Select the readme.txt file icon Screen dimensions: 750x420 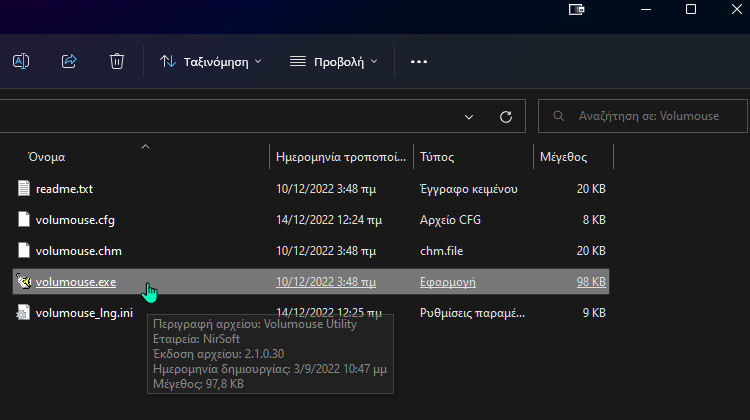coord(25,188)
